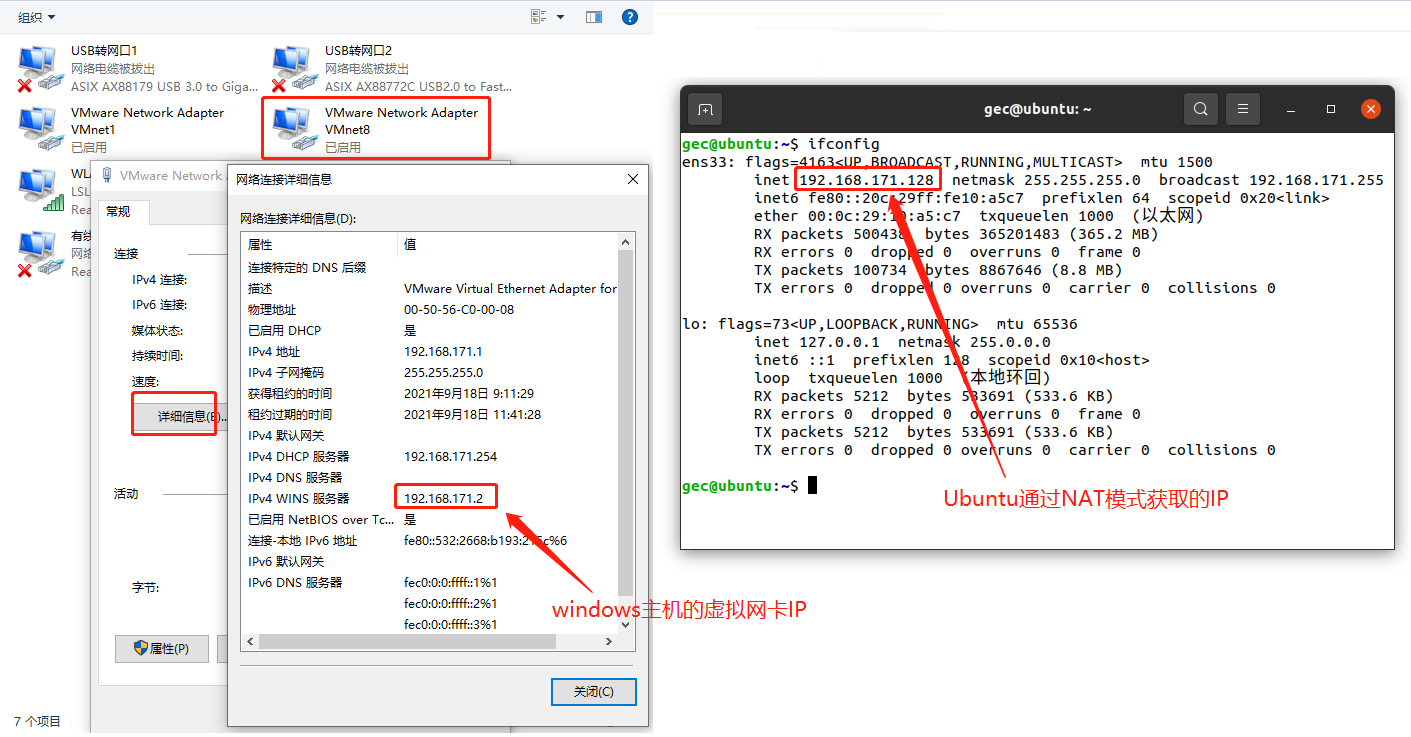Click the 属性(P) button with shield
The height and width of the screenshot is (737, 1411).
coord(161,648)
